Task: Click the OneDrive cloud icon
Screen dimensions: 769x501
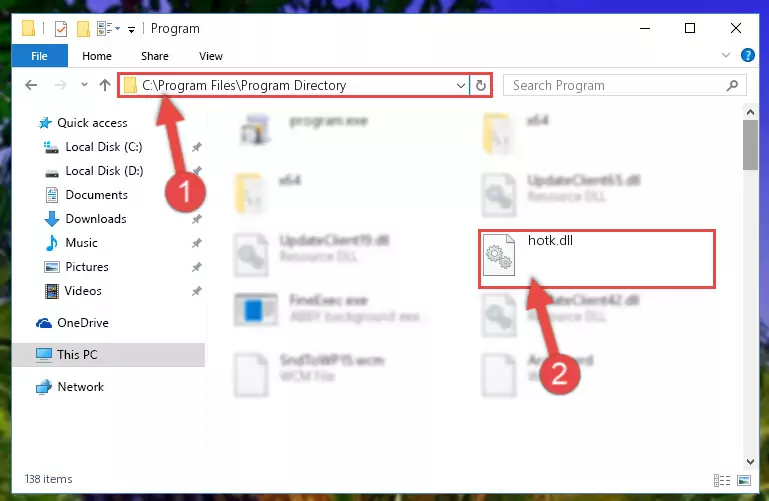Action: 44,323
